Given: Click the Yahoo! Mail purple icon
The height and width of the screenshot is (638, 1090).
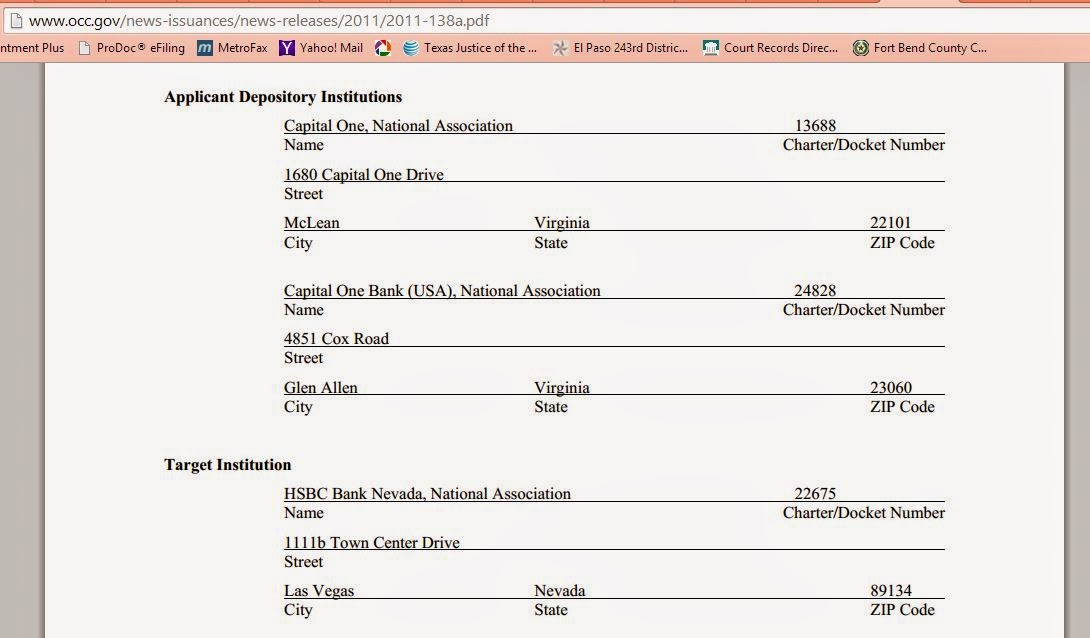Looking at the screenshot, I should click(286, 48).
